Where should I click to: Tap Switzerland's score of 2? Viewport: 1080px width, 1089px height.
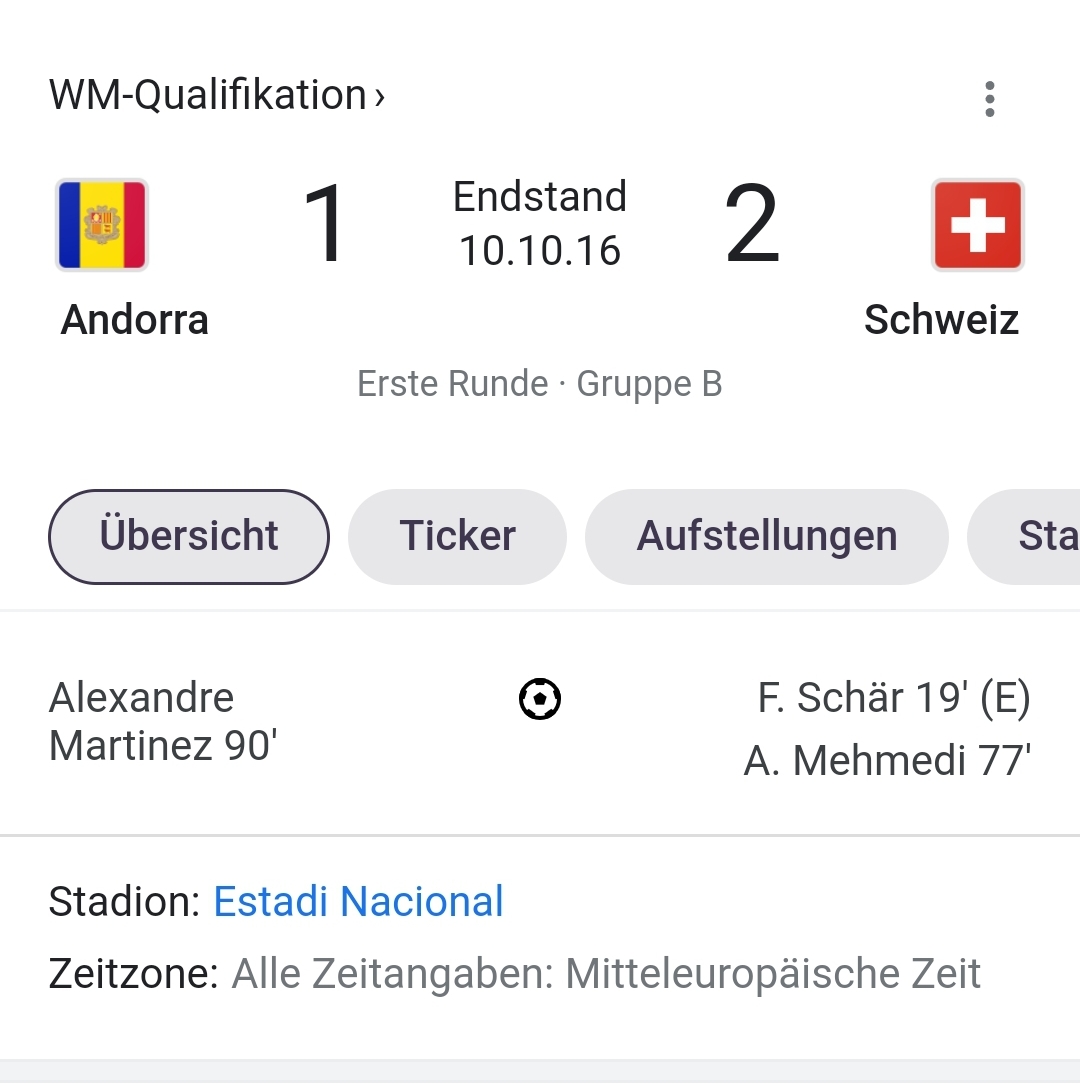[x=752, y=223]
